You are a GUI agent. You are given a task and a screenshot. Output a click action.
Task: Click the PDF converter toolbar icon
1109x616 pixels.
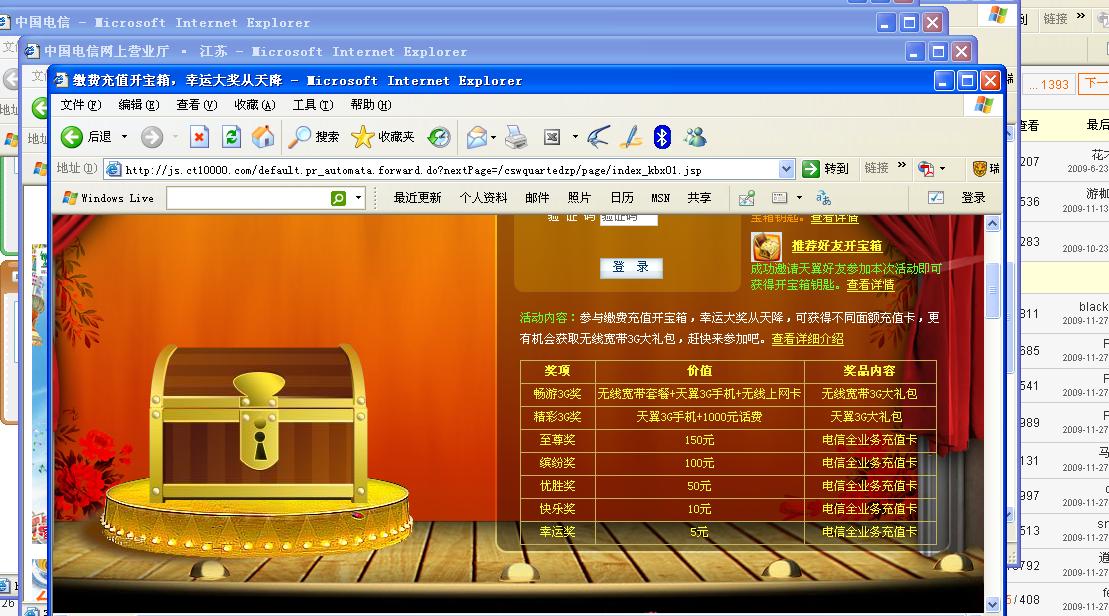pos(926,168)
